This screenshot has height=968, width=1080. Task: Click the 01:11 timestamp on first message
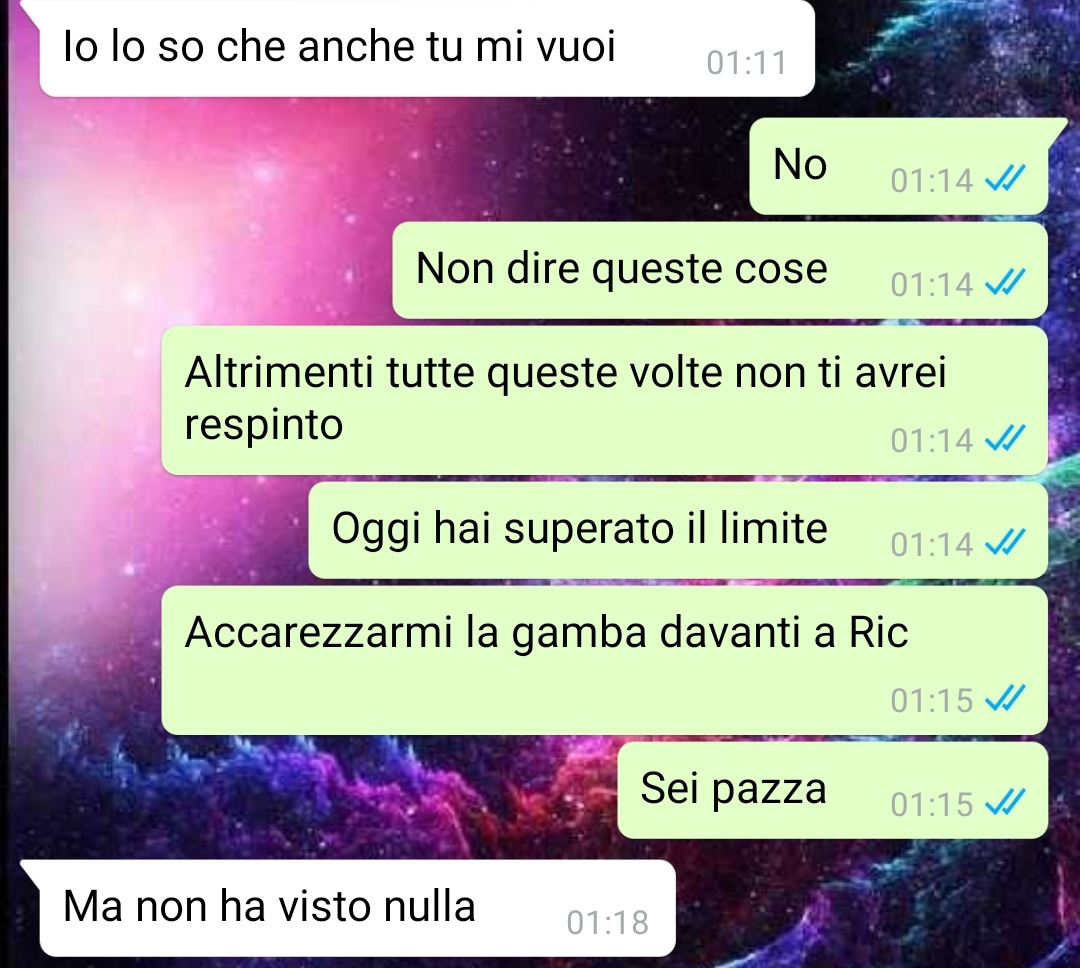(x=746, y=63)
